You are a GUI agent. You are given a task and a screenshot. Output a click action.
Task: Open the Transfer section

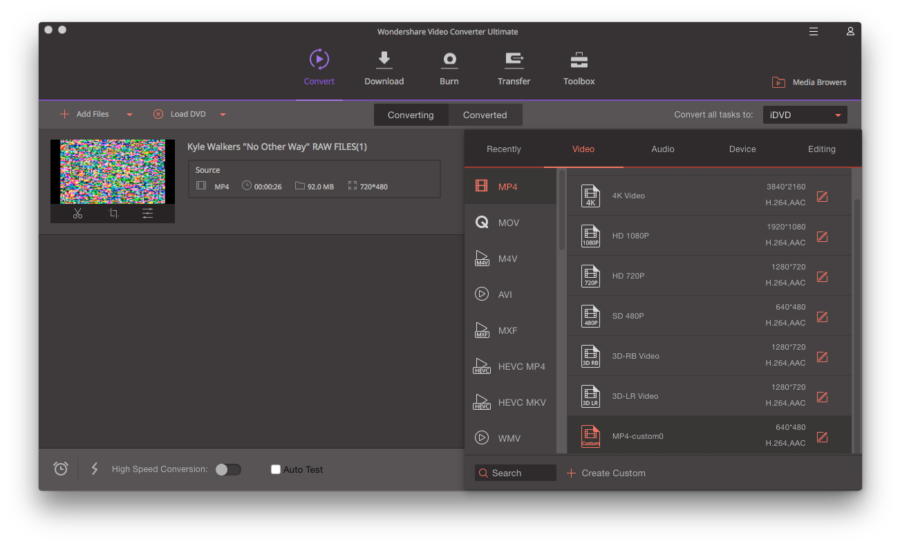click(x=514, y=68)
